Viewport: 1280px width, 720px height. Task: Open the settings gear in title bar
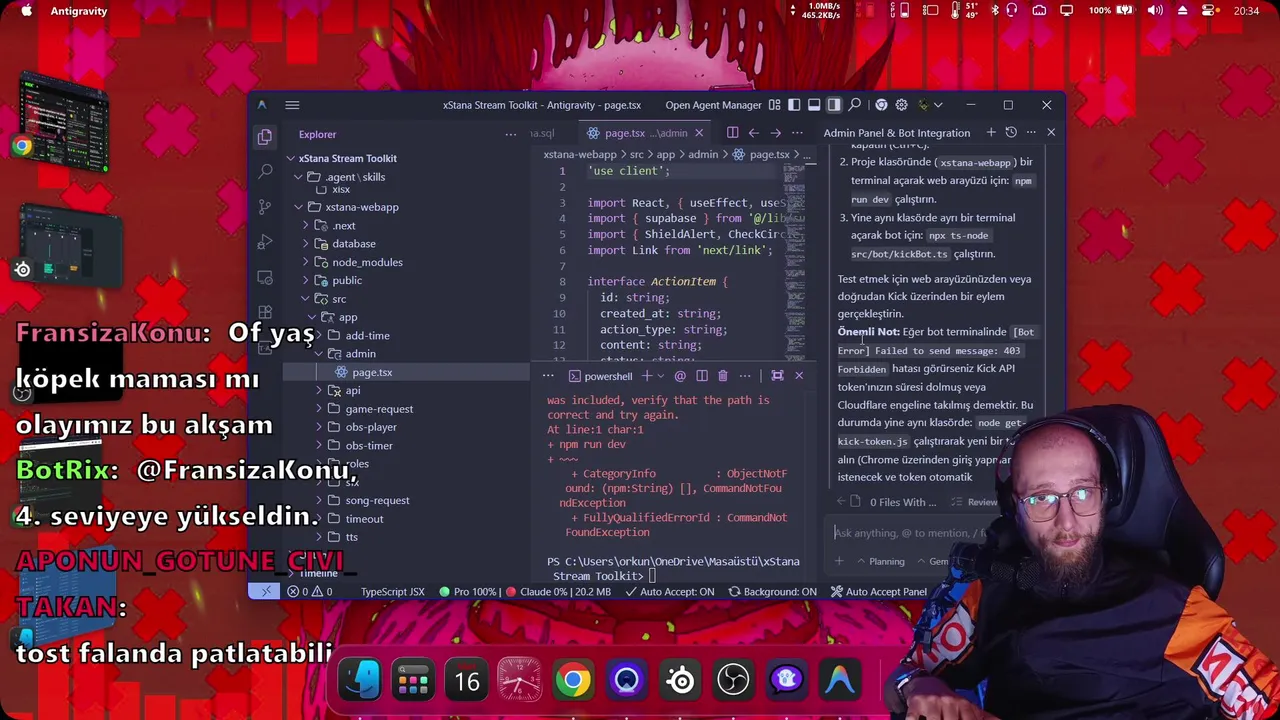pyautogui.click(x=901, y=105)
